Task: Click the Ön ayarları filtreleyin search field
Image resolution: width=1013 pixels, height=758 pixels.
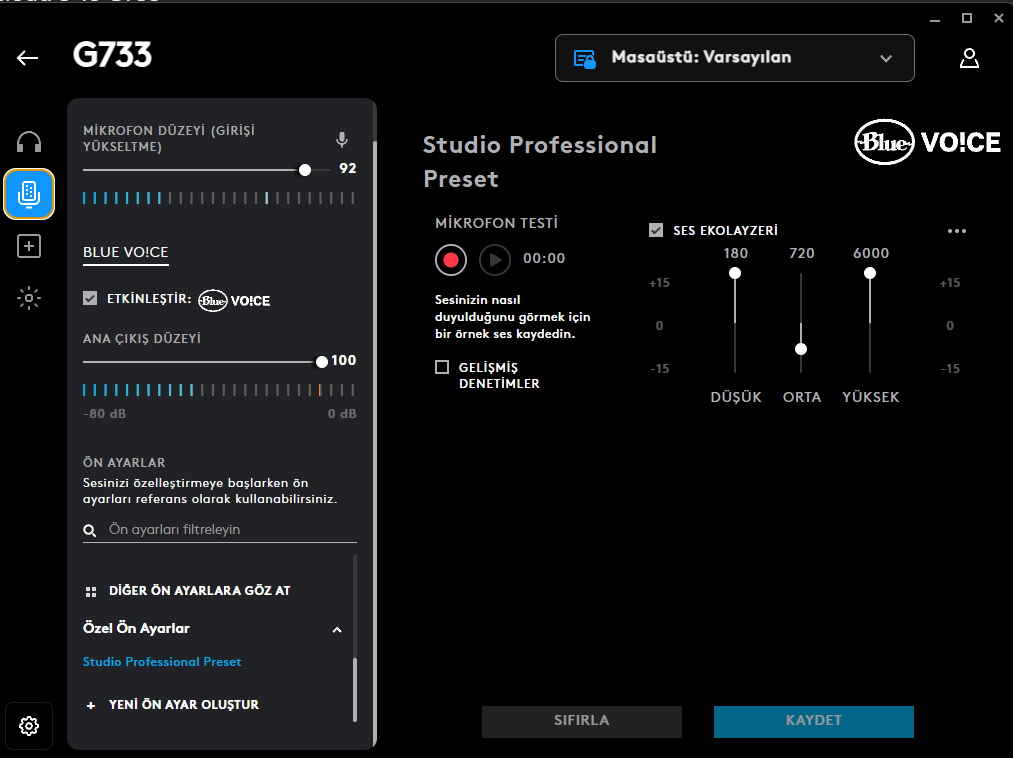Action: 220,530
